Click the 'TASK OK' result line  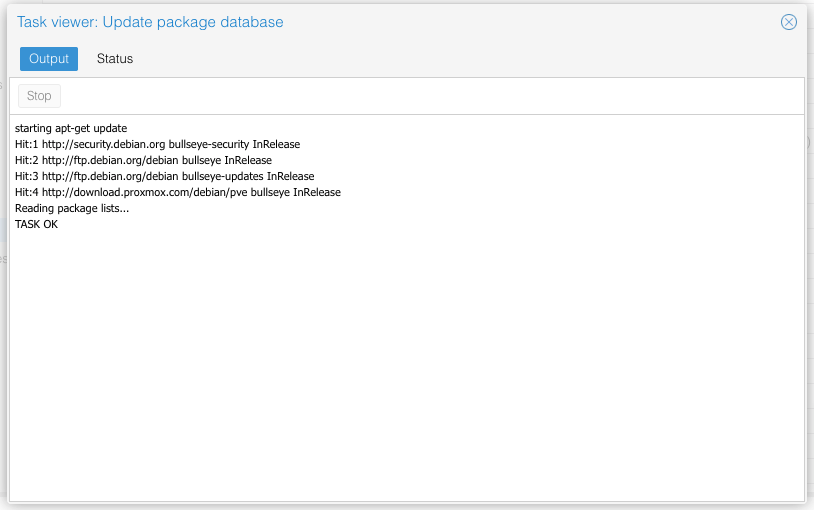(37, 224)
